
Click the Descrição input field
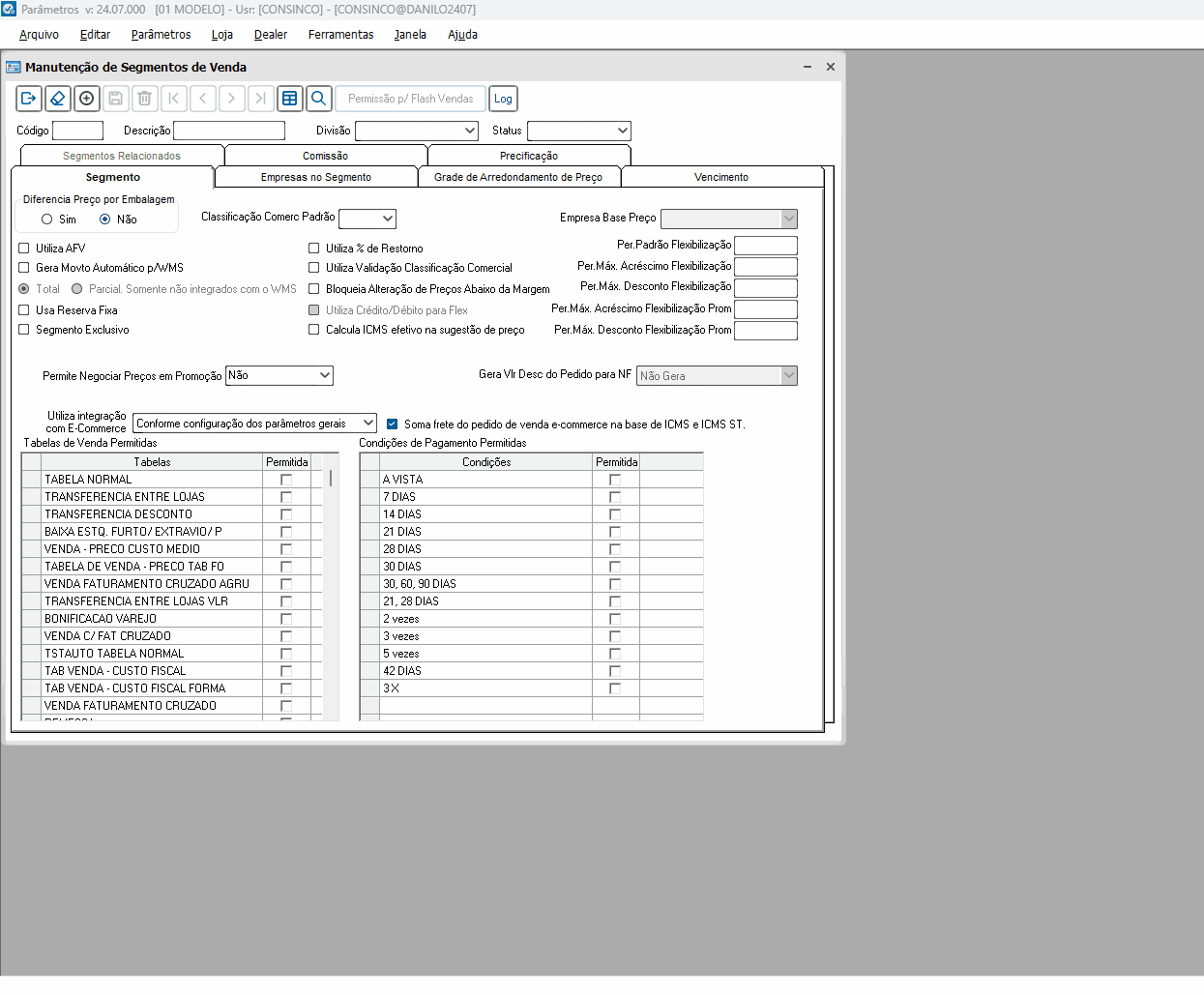click(229, 131)
